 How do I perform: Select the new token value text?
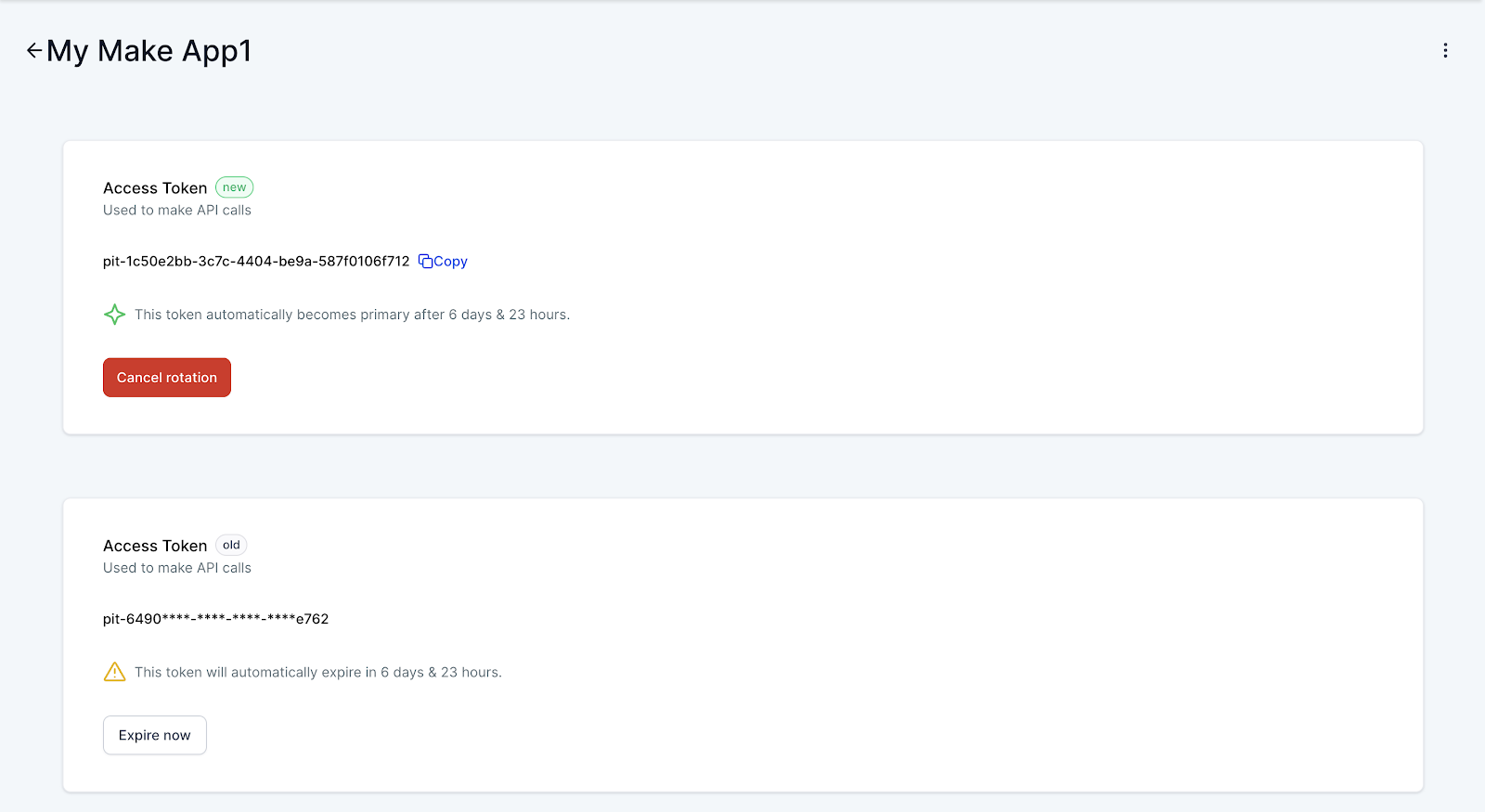[256, 262]
